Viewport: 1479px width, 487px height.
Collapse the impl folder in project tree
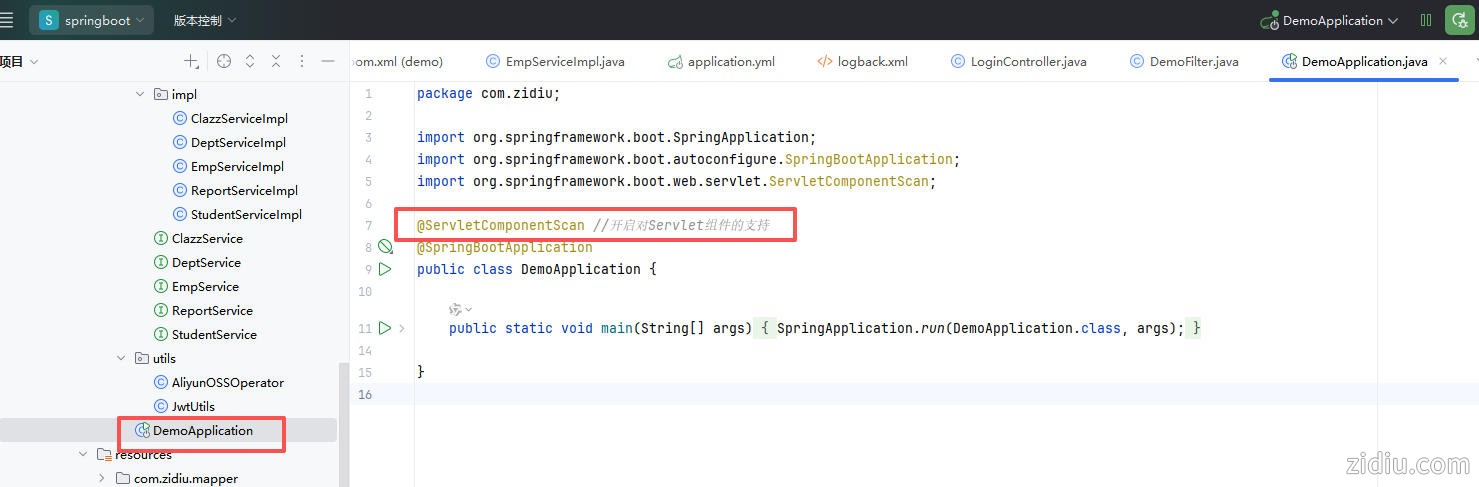pyautogui.click(x=140, y=95)
